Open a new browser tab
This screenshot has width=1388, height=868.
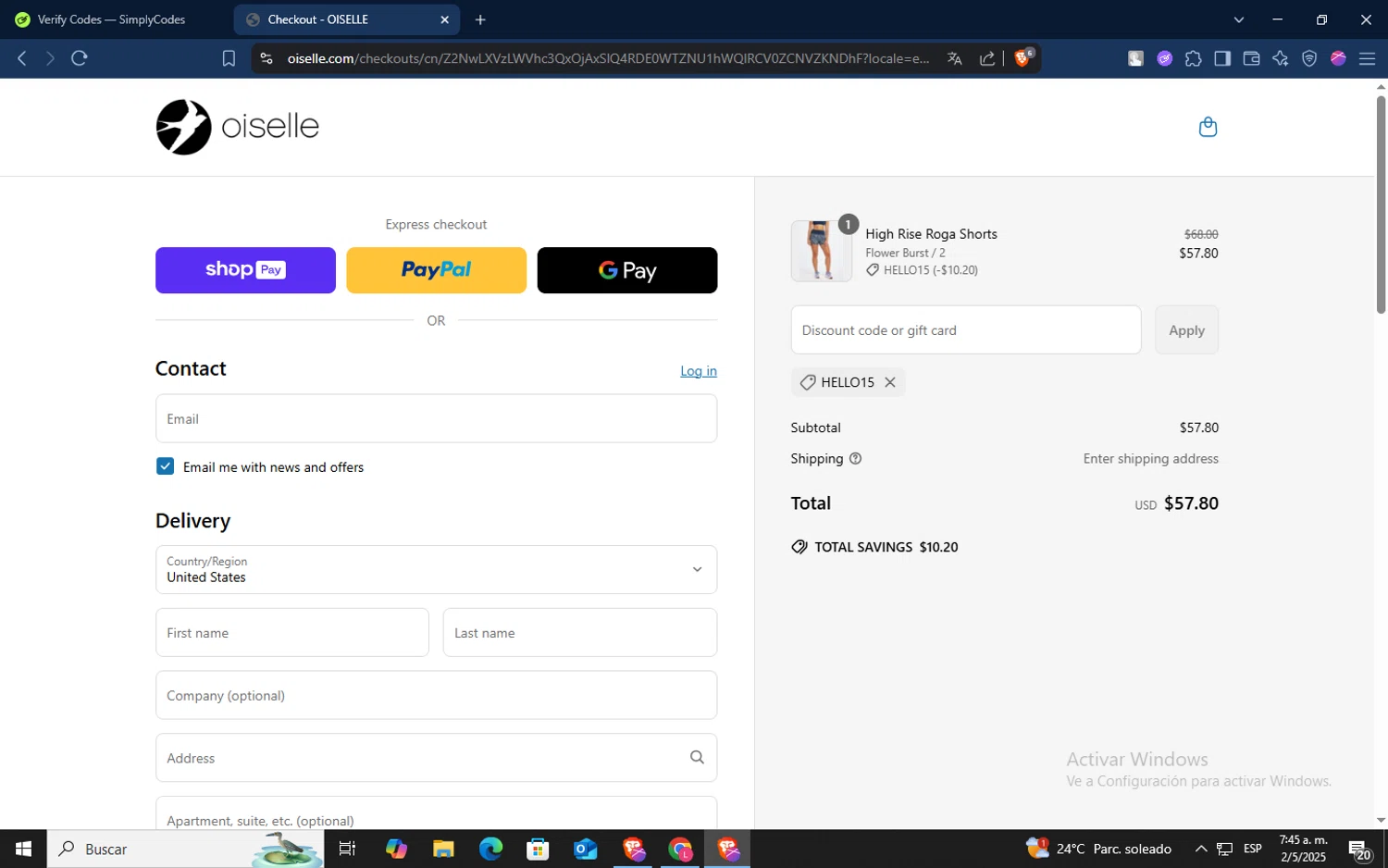click(x=480, y=19)
